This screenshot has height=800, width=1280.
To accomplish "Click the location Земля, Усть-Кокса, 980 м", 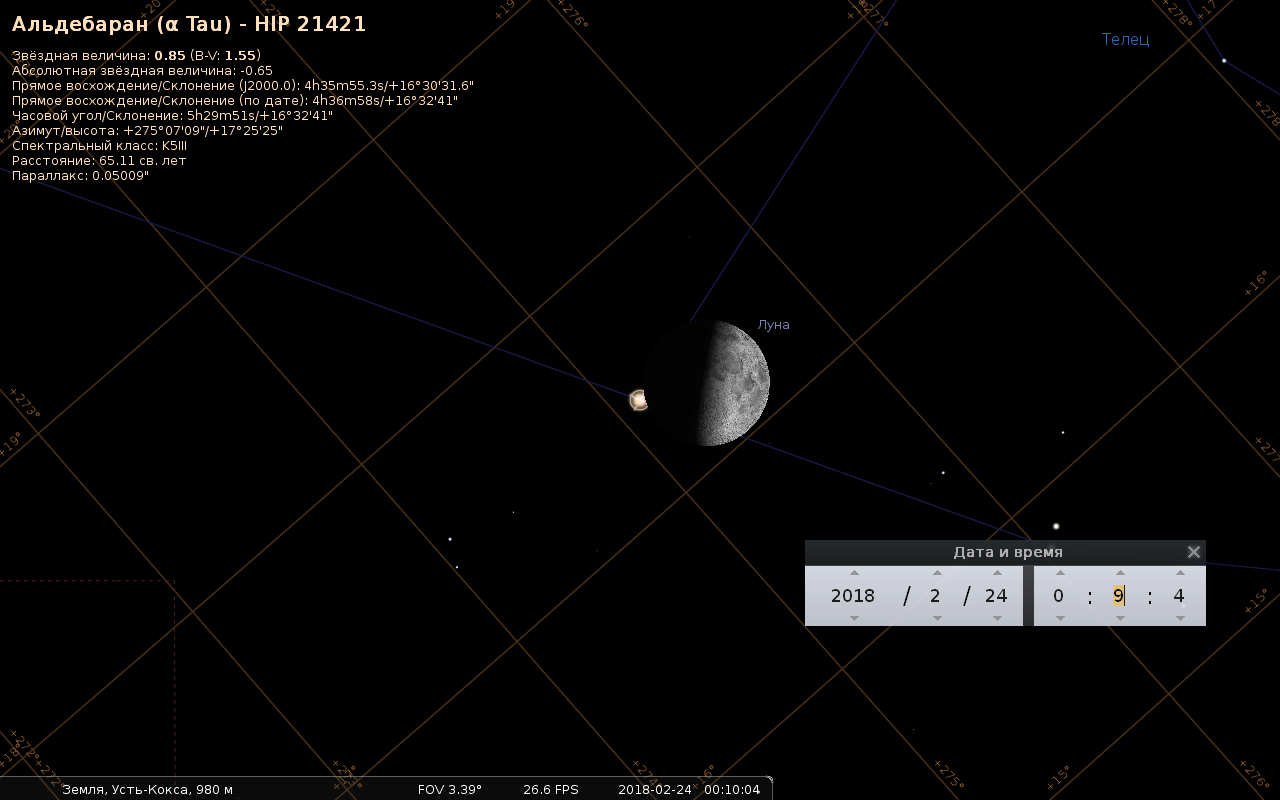I will (x=148, y=790).
